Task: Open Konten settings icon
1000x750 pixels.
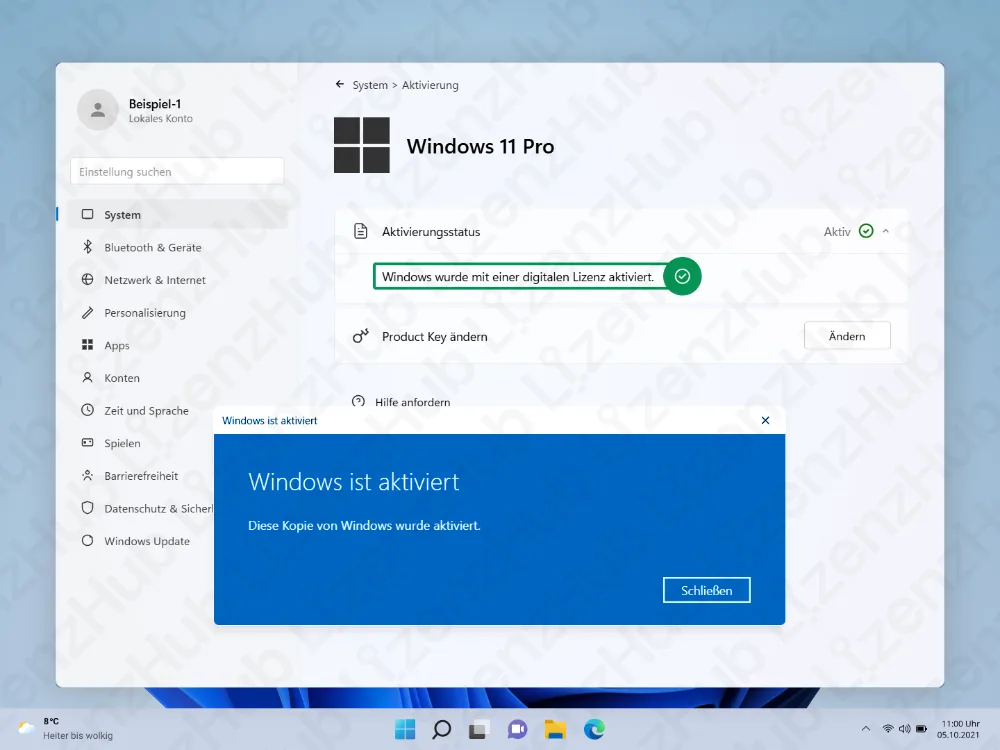Action: (x=89, y=377)
